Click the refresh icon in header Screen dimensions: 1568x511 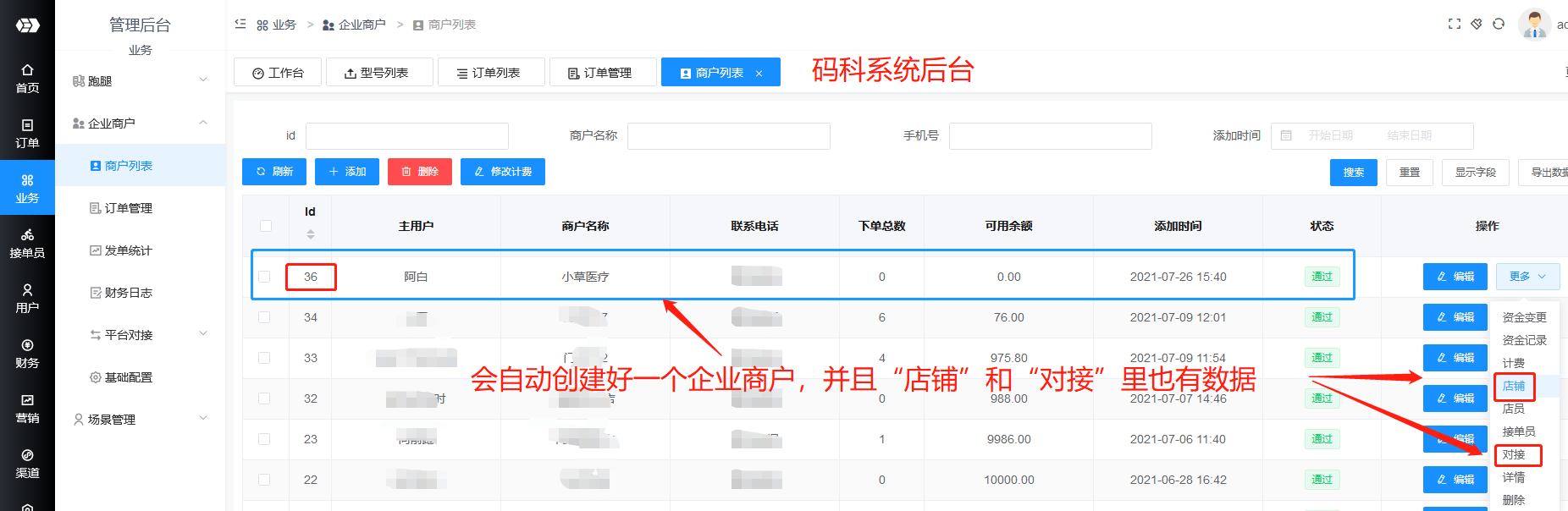coord(1499,24)
